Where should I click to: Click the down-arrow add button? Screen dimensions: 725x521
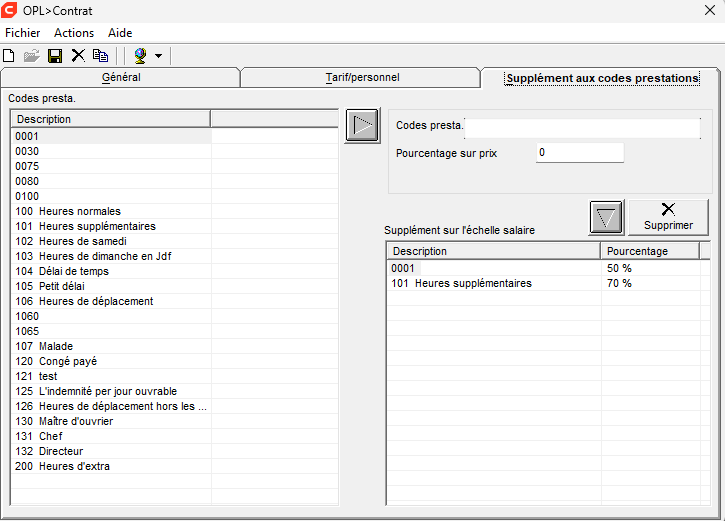(606, 217)
